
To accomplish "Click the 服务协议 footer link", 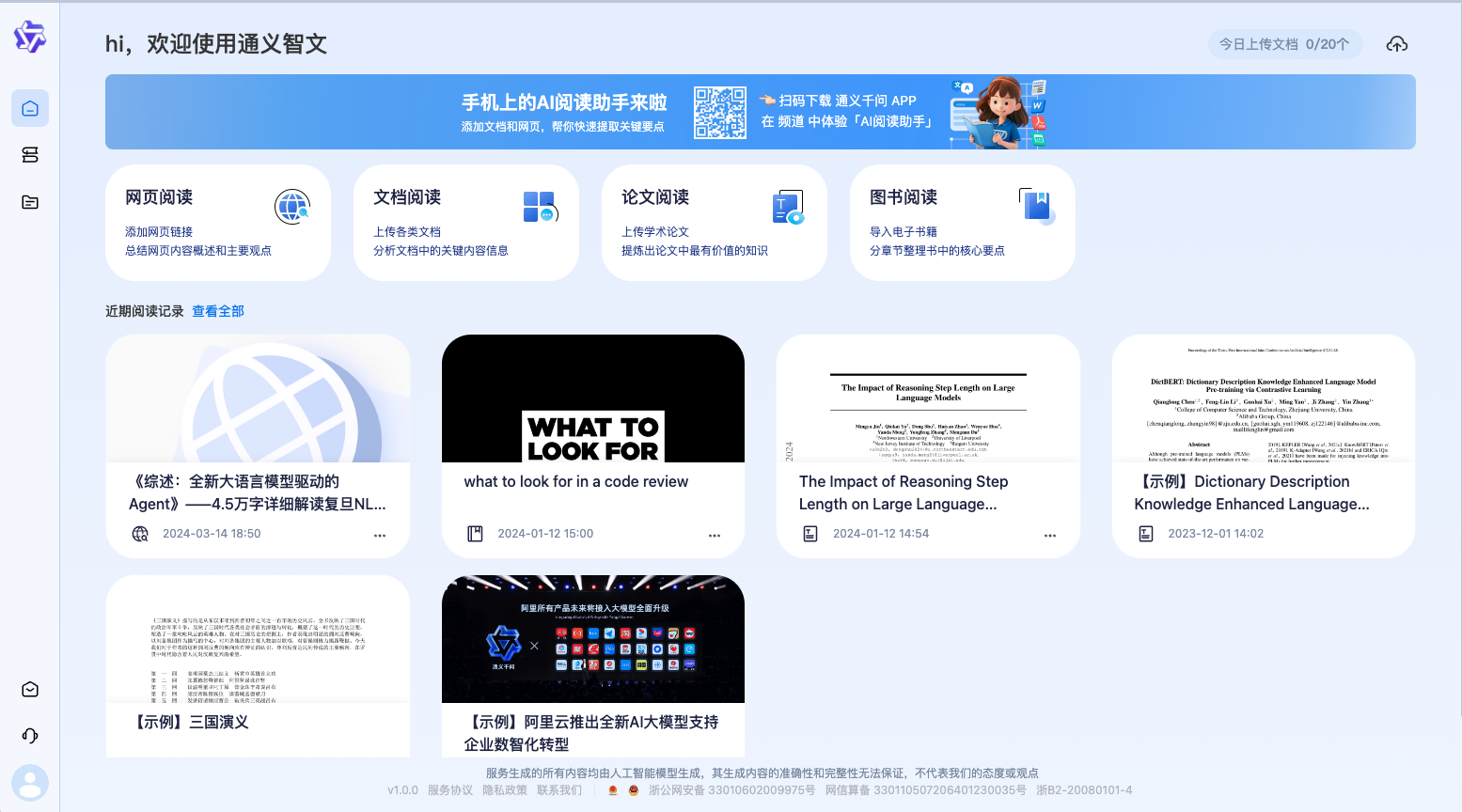I will pos(450,790).
